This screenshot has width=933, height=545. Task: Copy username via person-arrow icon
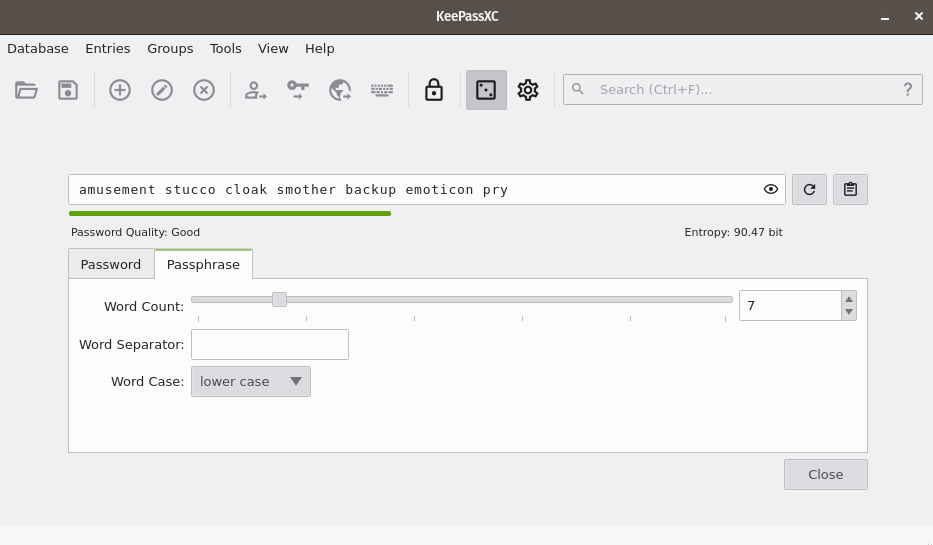click(255, 90)
